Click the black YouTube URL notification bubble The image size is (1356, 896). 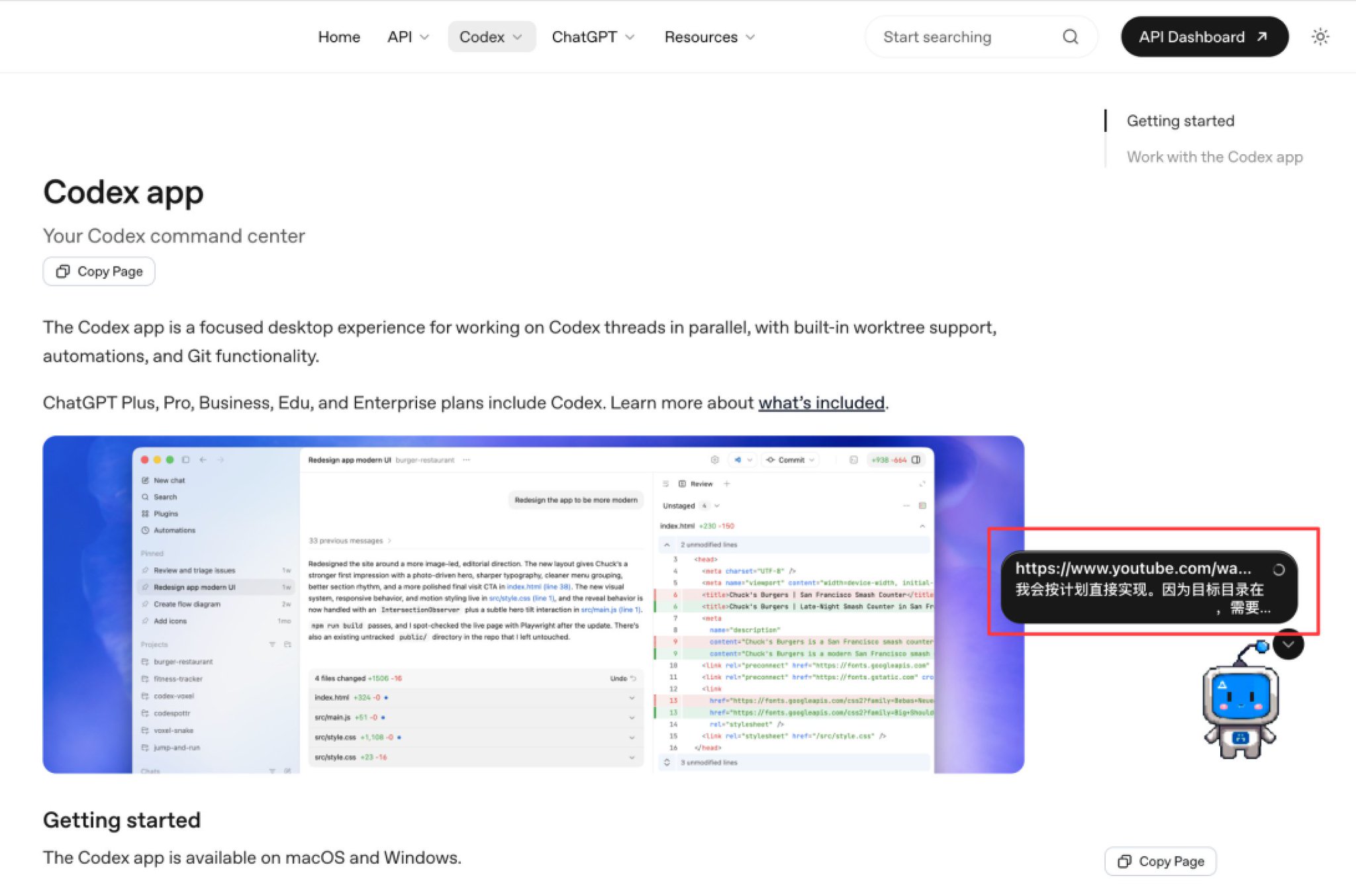[x=1149, y=587]
